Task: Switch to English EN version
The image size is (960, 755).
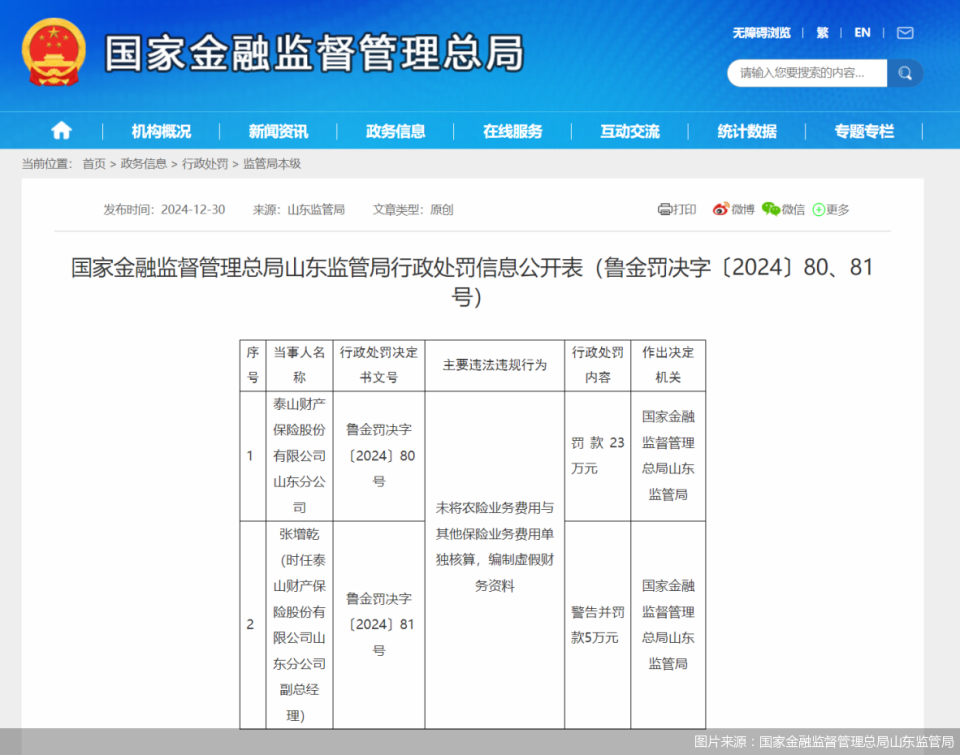Action: tap(862, 33)
